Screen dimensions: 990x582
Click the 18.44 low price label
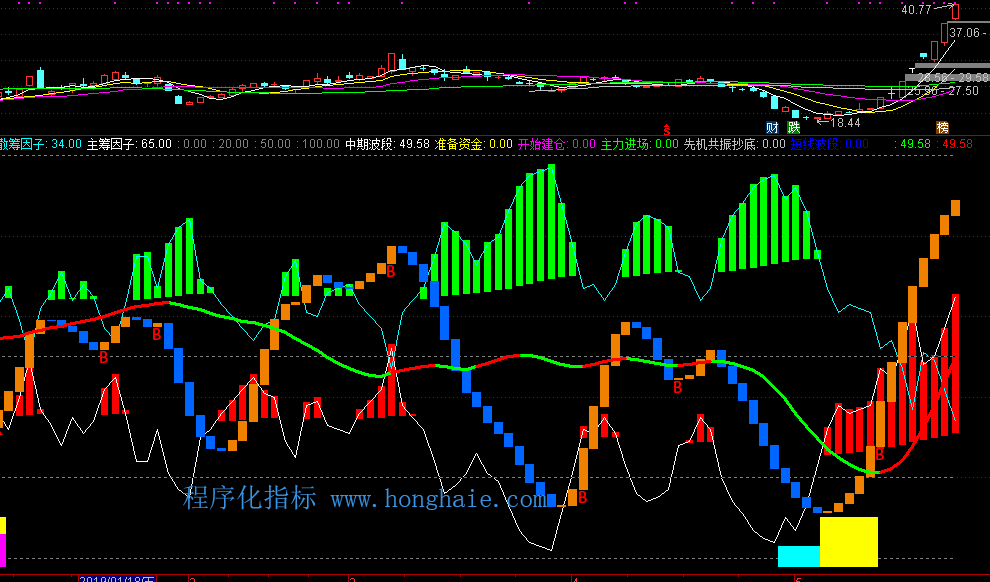click(845, 123)
